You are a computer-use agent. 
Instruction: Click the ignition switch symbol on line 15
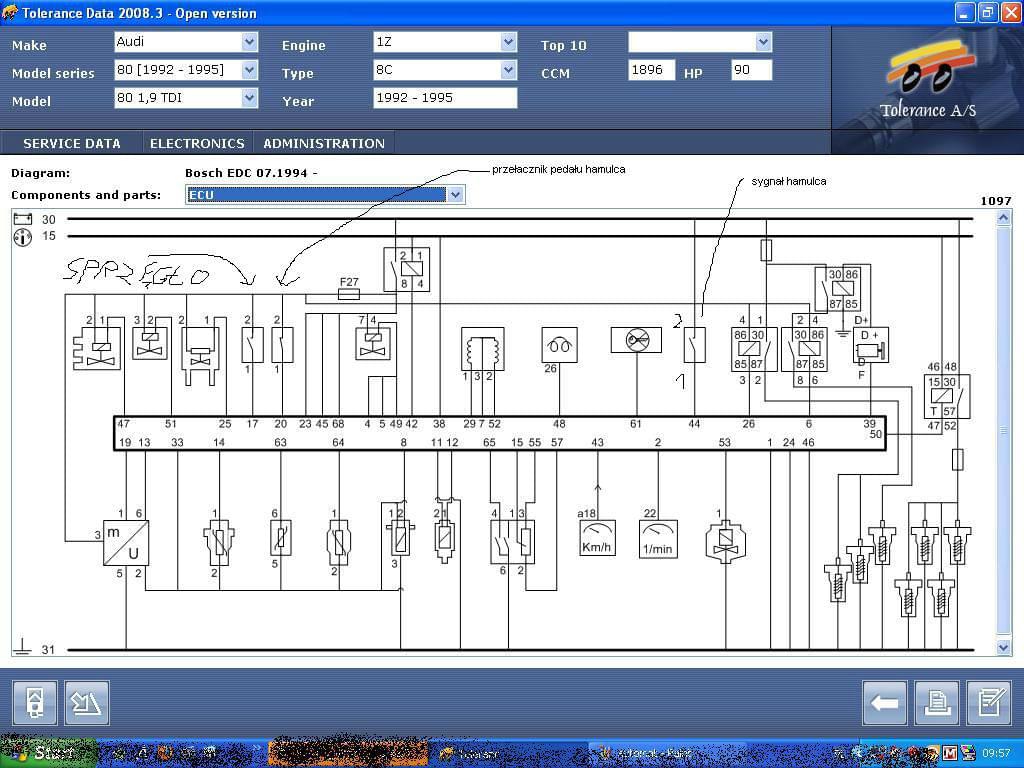click(23, 237)
